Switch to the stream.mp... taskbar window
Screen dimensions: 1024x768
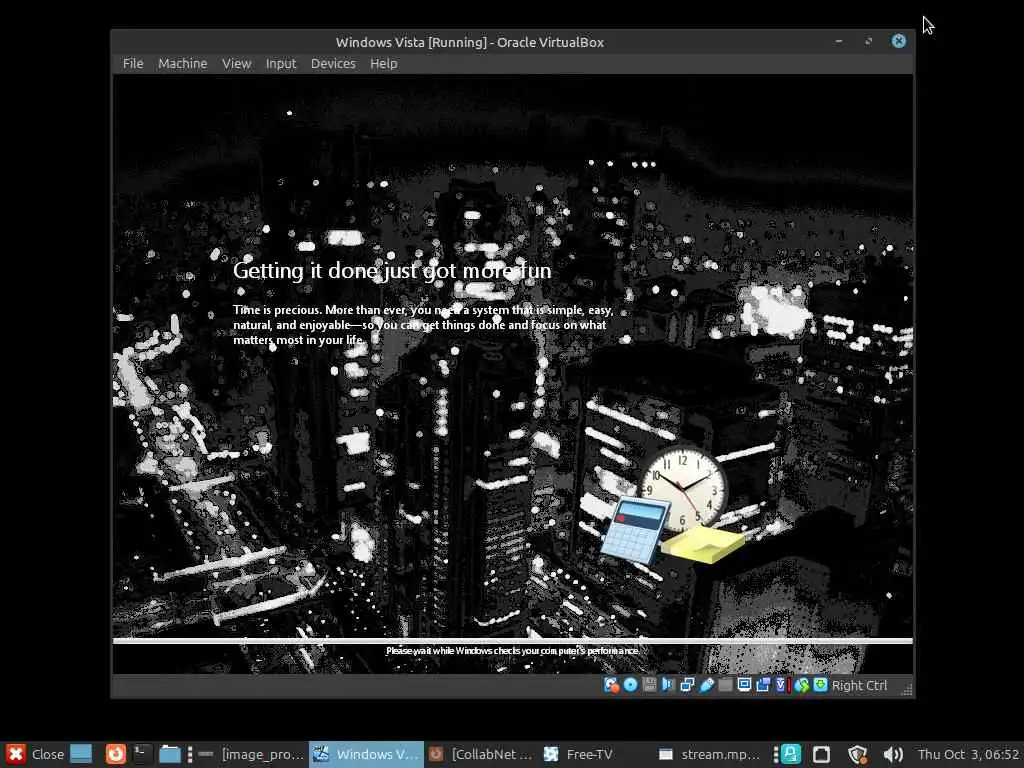[710, 754]
